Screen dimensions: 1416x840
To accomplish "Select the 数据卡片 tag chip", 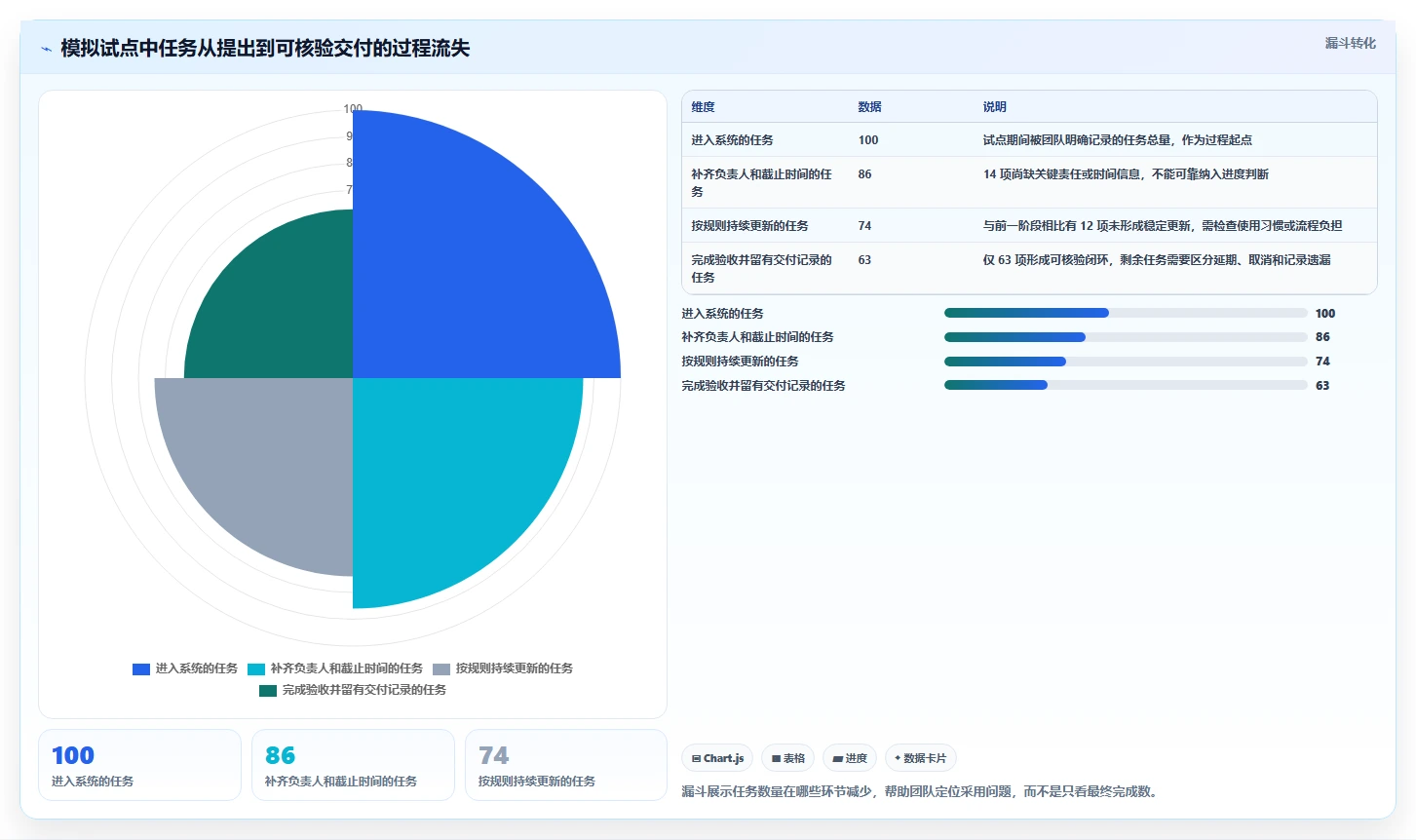I will [921, 758].
